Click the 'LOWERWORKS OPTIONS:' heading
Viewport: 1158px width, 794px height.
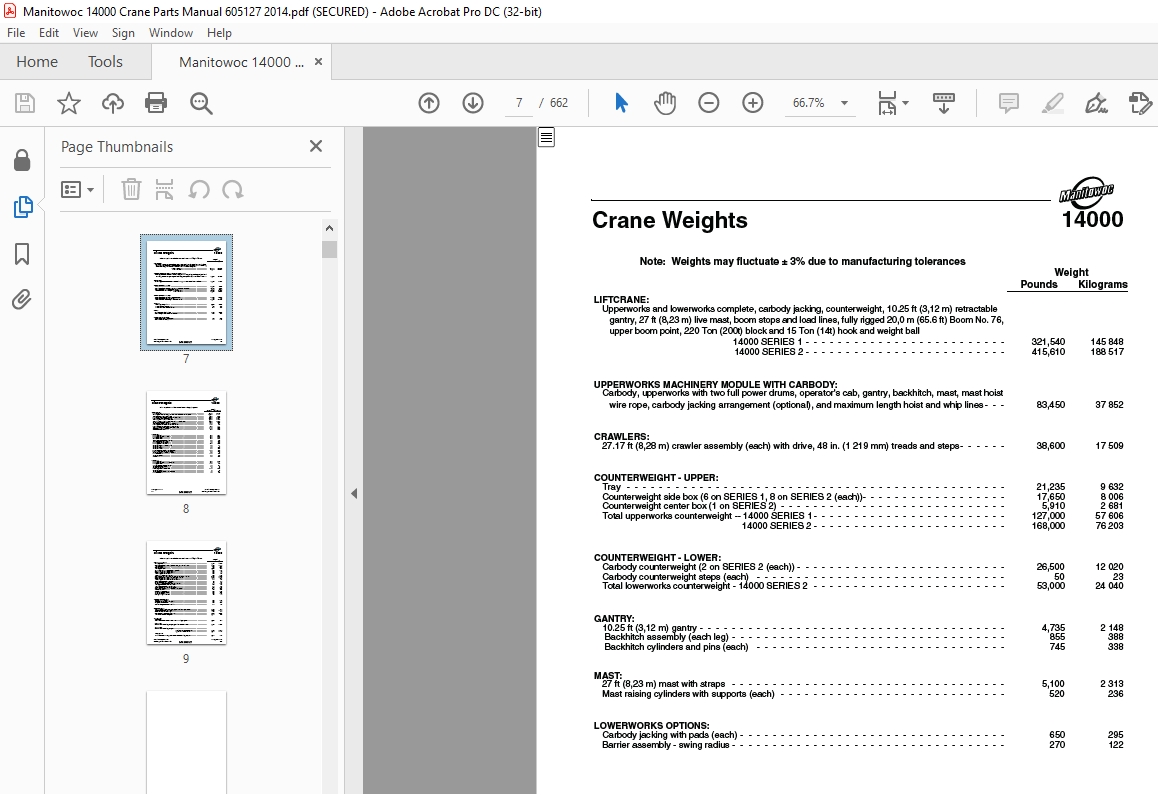[651, 725]
